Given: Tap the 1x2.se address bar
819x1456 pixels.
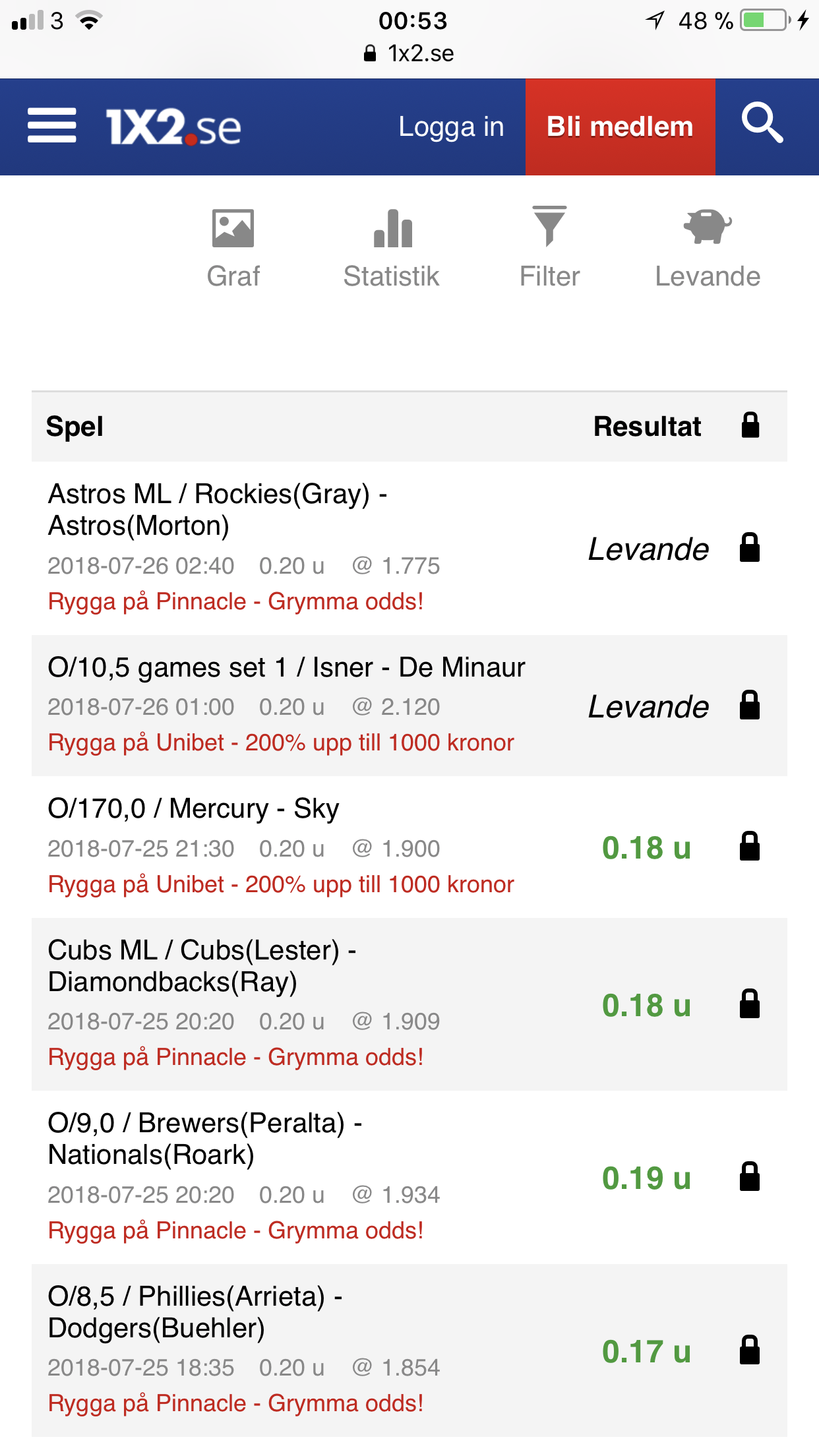Looking at the screenshot, I should click(409, 53).
